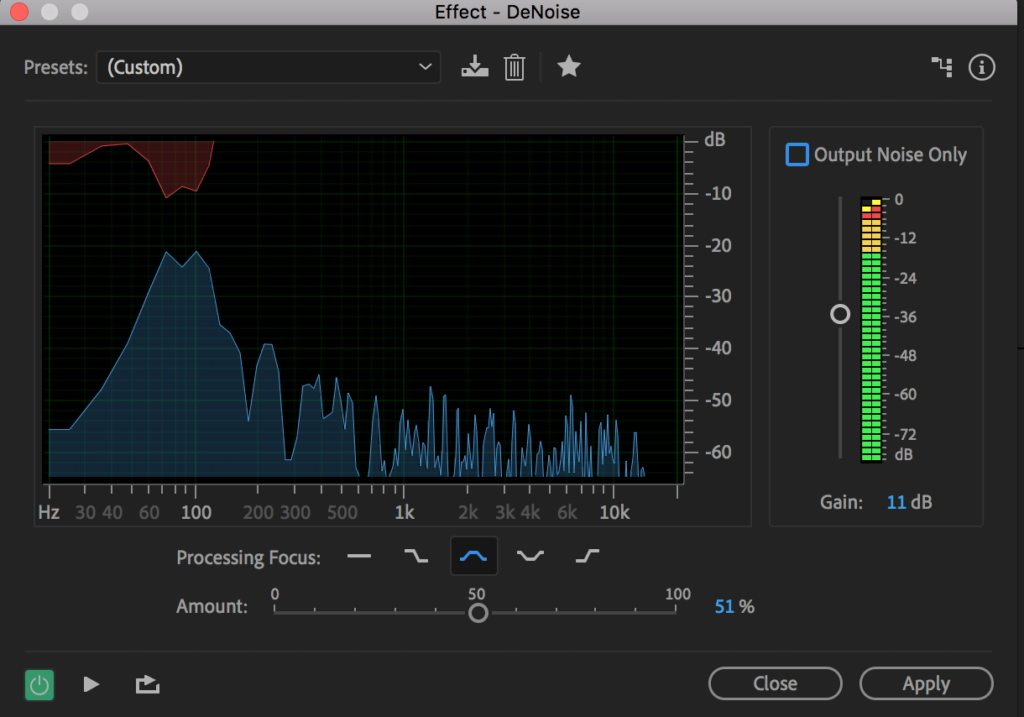The height and width of the screenshot is (717, 1024).
Task: Open the channel map editor icon
Action: [942, 67]
